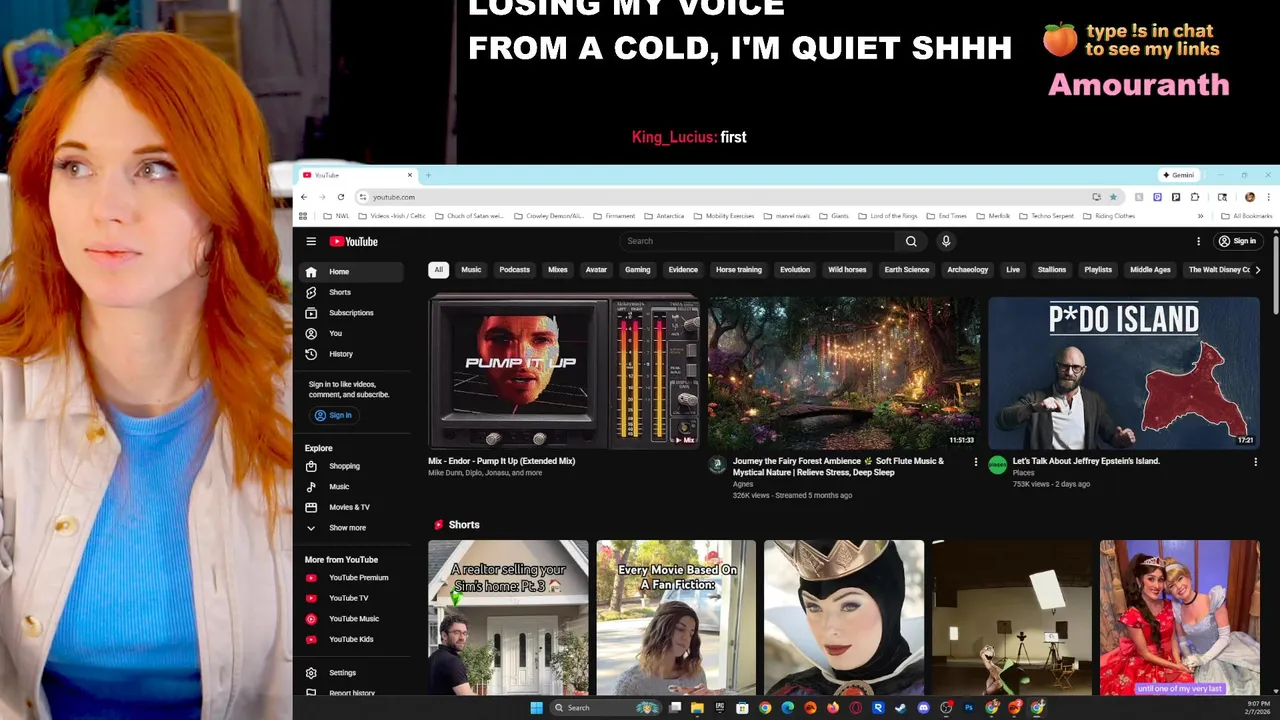Expand Show more in the Explore section
Screen dimensions: 1280x720
click(x=353, y=528)
